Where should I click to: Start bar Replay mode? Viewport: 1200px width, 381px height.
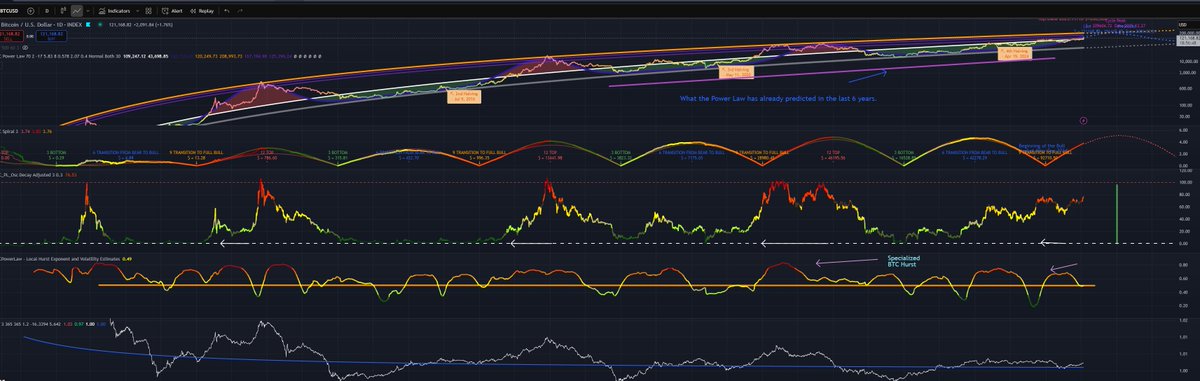click(x=202, y=11)
